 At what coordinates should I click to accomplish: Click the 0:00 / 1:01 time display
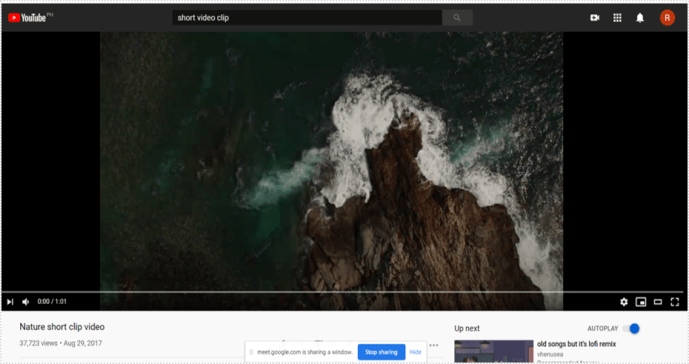coord(52,302)
